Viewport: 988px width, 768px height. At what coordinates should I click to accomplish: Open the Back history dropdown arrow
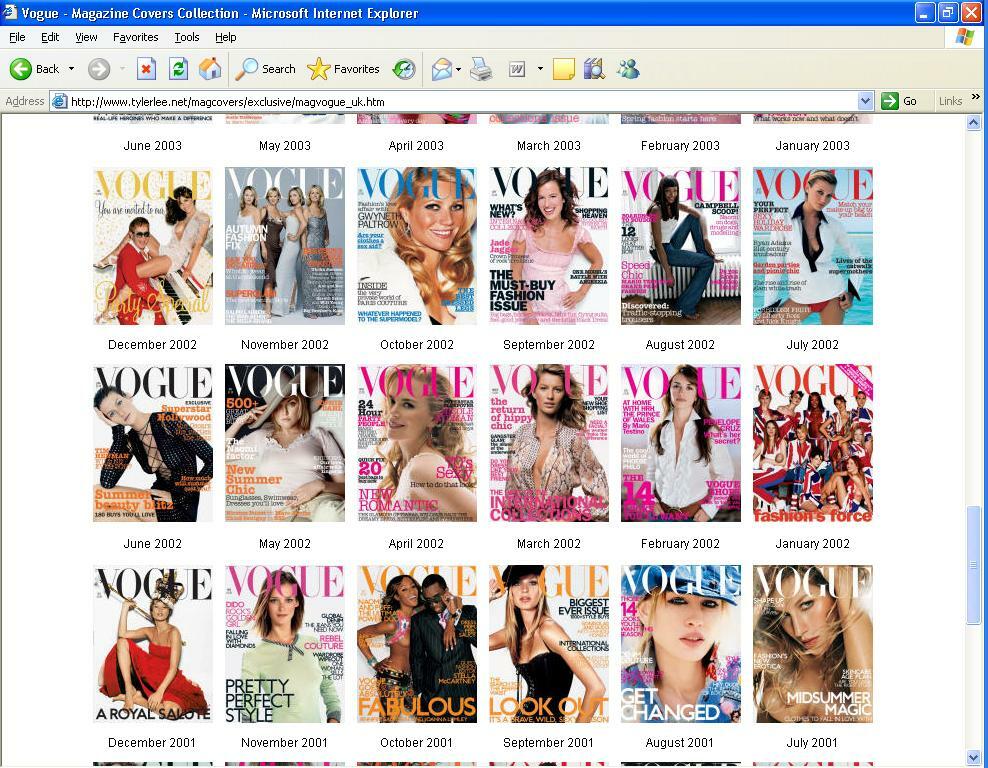pyautogui.click(x=71, y=69)
